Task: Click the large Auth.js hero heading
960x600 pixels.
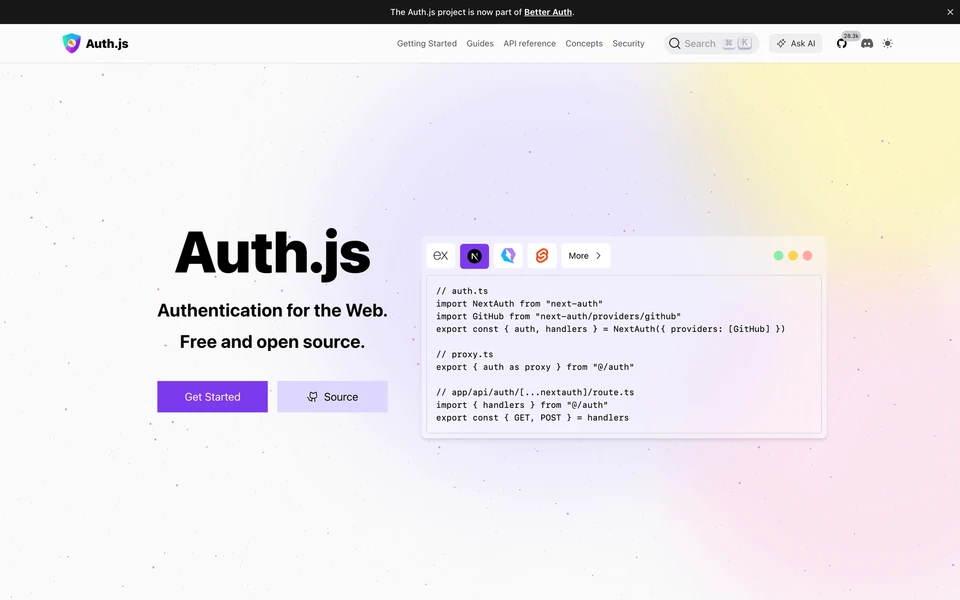Action: [x=272, y=253]
